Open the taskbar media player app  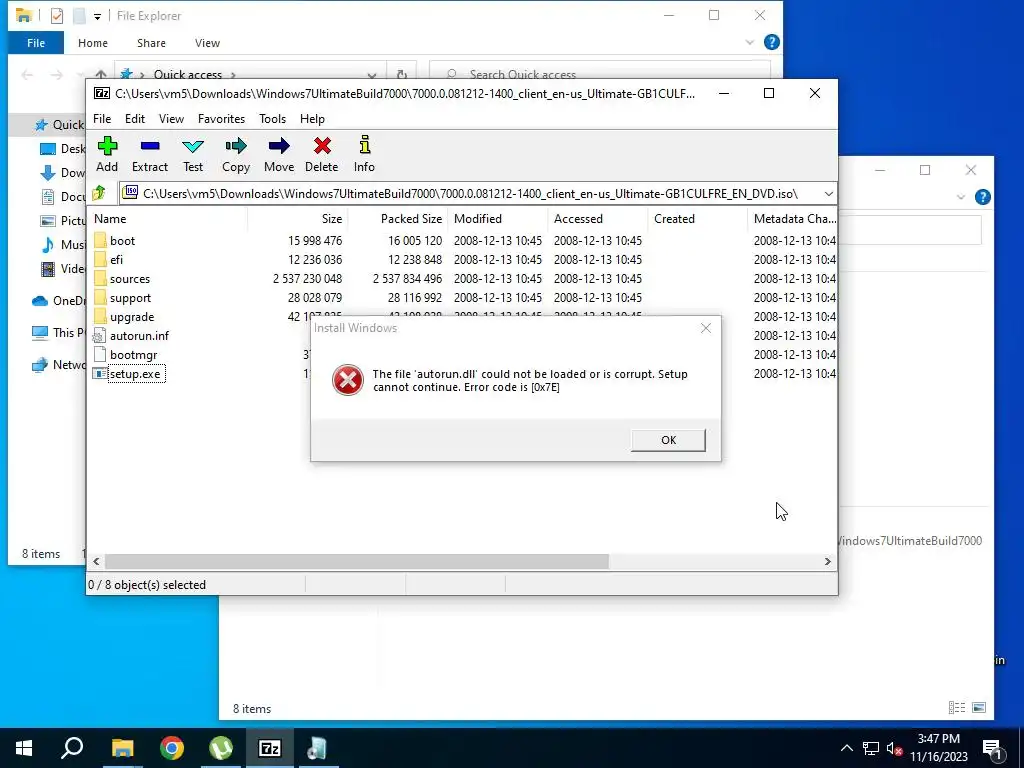click(x=317, y=748)
